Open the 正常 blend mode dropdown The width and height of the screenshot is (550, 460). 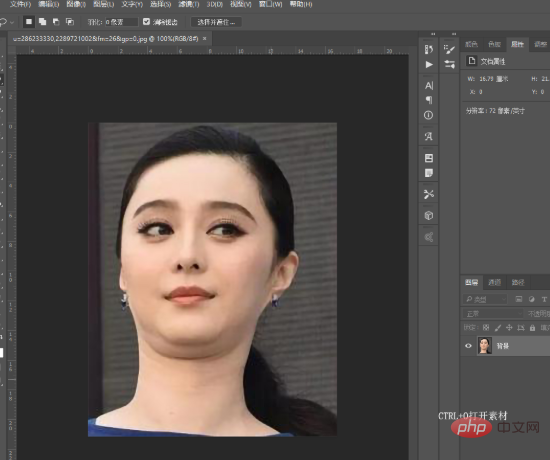click(x=493, y=313)
